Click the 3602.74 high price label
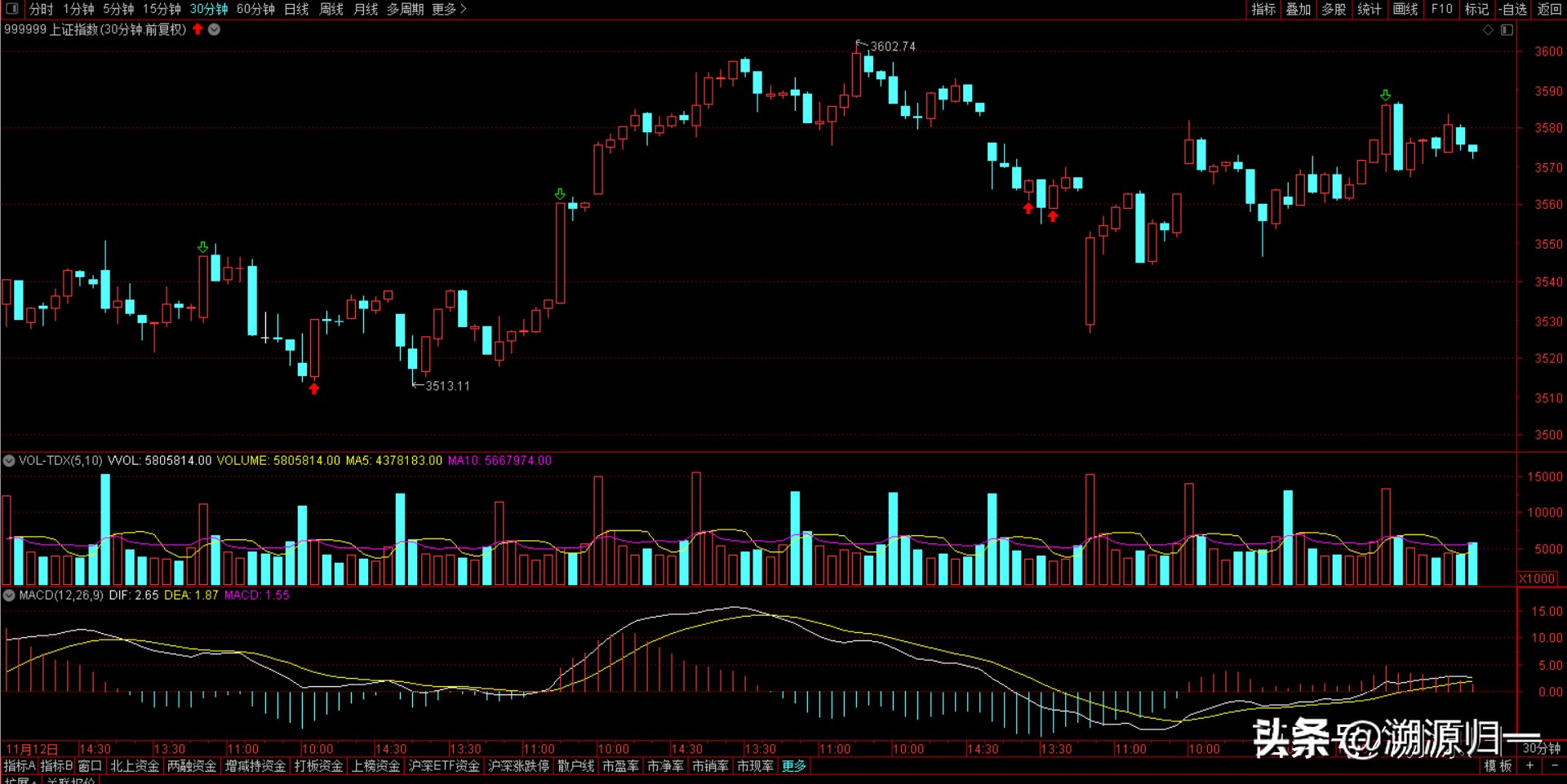 [x=893, y=47]
